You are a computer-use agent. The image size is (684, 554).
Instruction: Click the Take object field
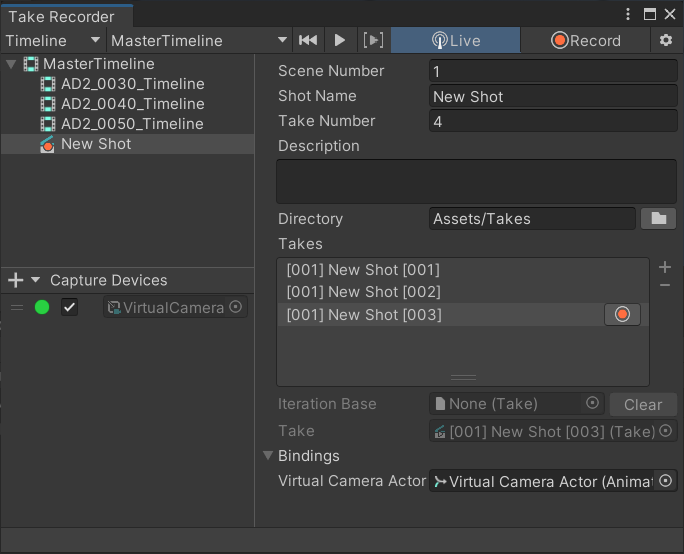[553, 431]
